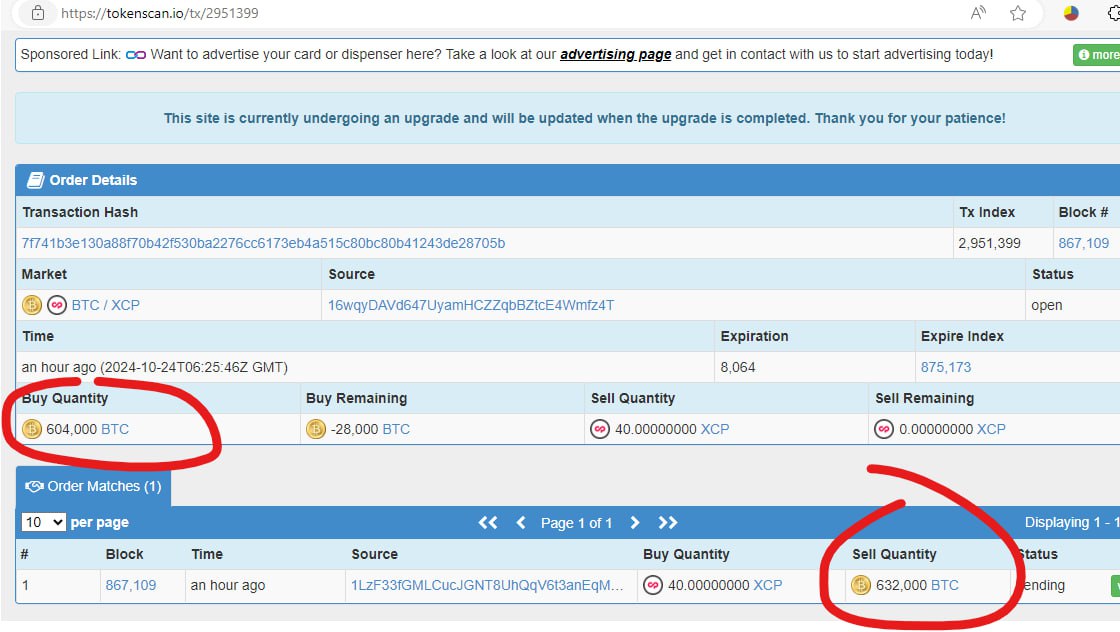
Task: Open match source 1LzF33fGMLCucJGNT8 link
Action: tap(487, 585)
